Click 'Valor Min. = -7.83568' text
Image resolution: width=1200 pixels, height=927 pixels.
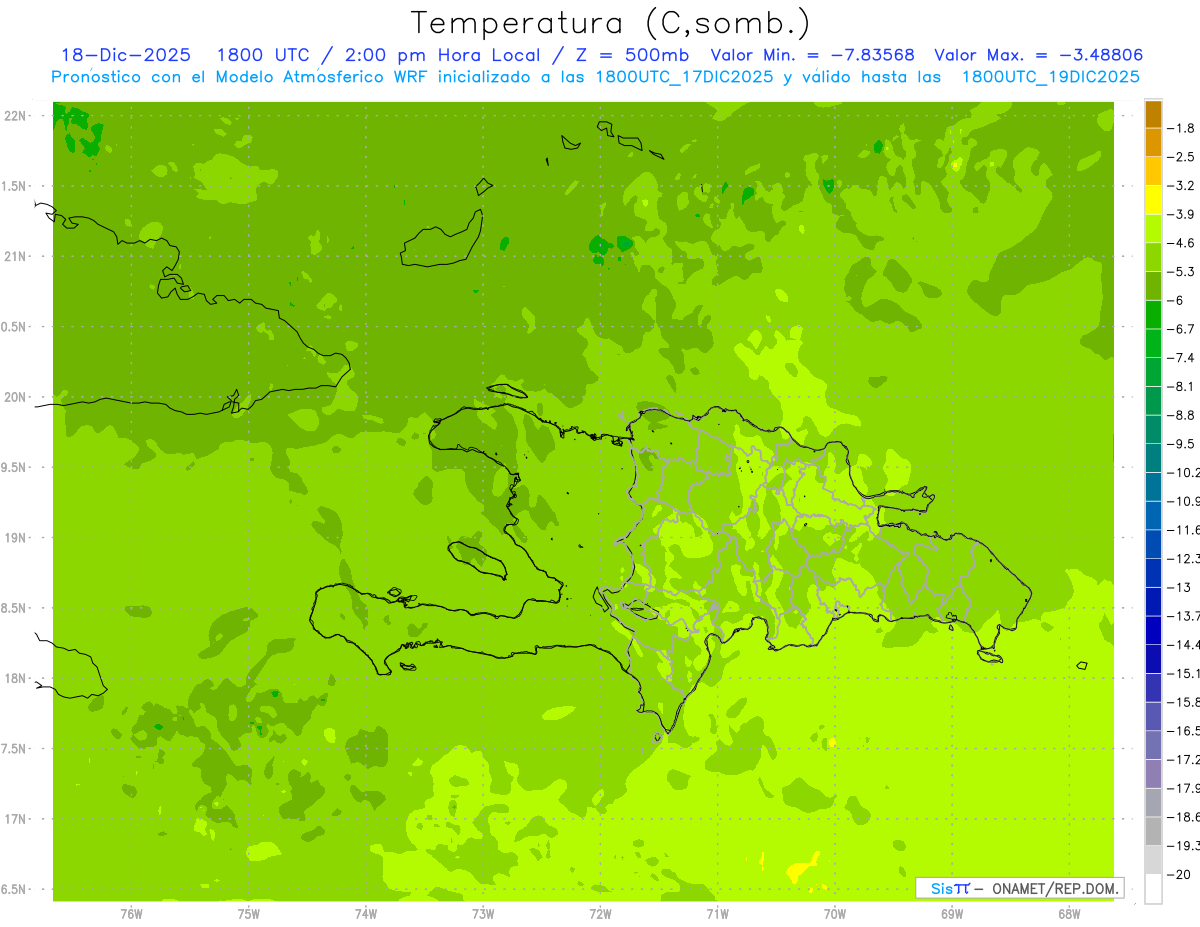tap(813, 56)
